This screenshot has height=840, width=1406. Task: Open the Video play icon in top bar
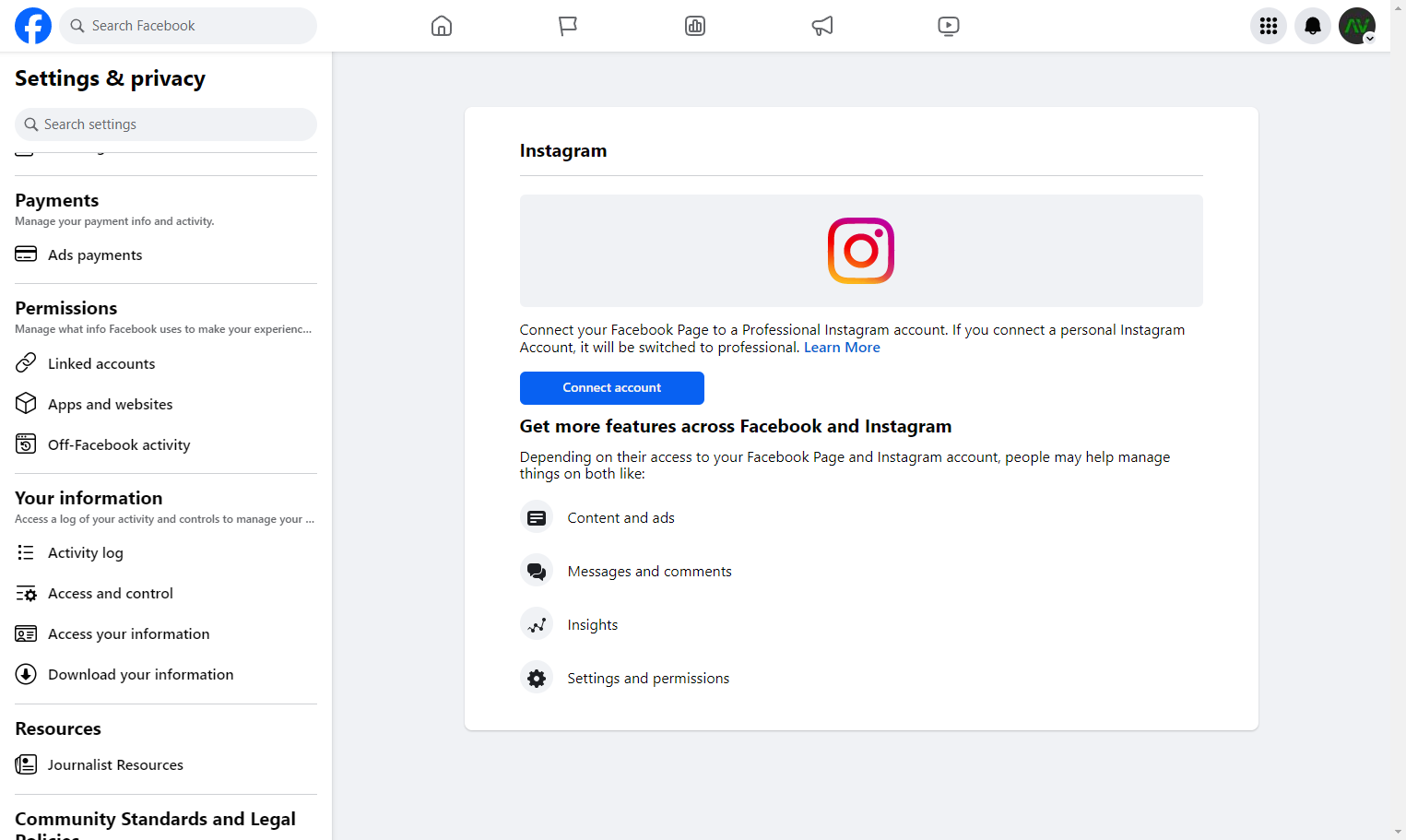coord(949,26)
